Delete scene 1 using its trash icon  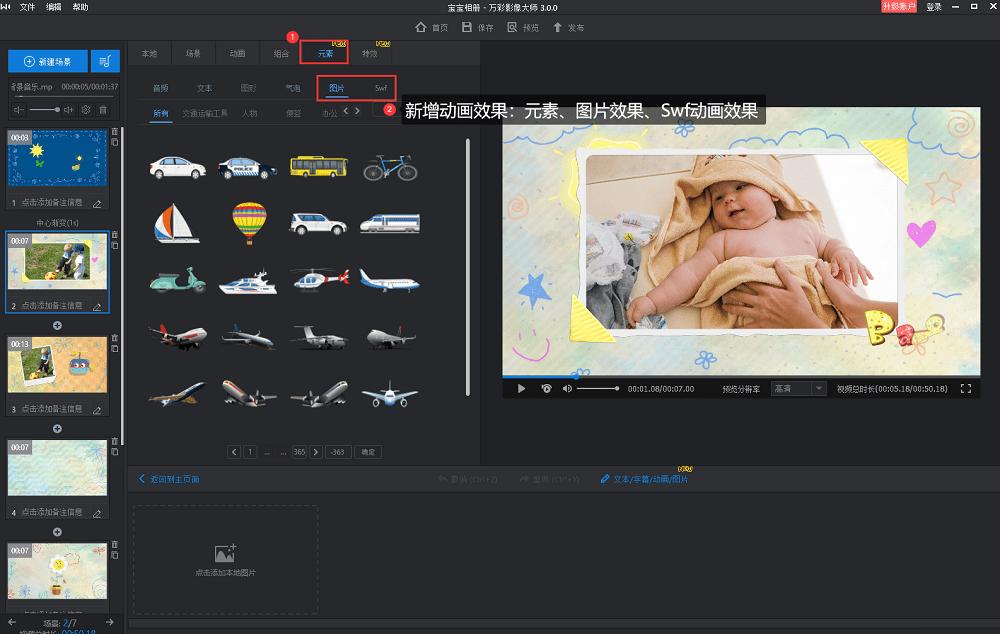pos(115,132)
